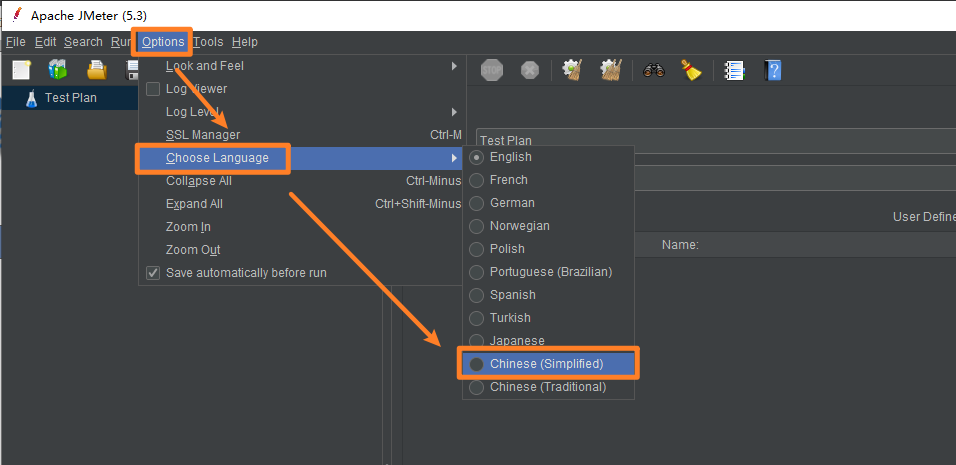Select Japanese language option
956x465 pixels.
549,341
